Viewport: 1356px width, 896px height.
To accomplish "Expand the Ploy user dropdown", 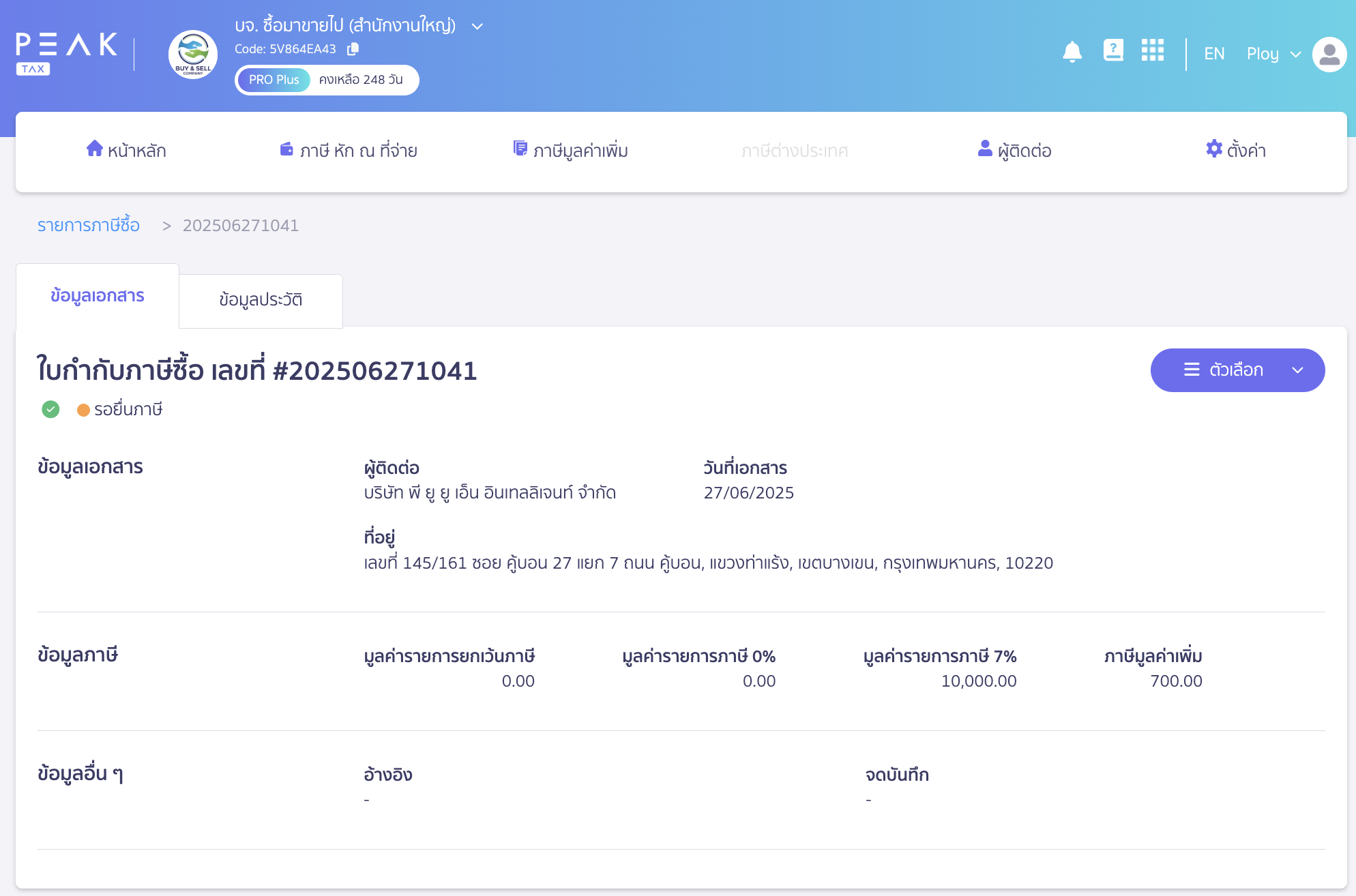I will coord(1273,54).
